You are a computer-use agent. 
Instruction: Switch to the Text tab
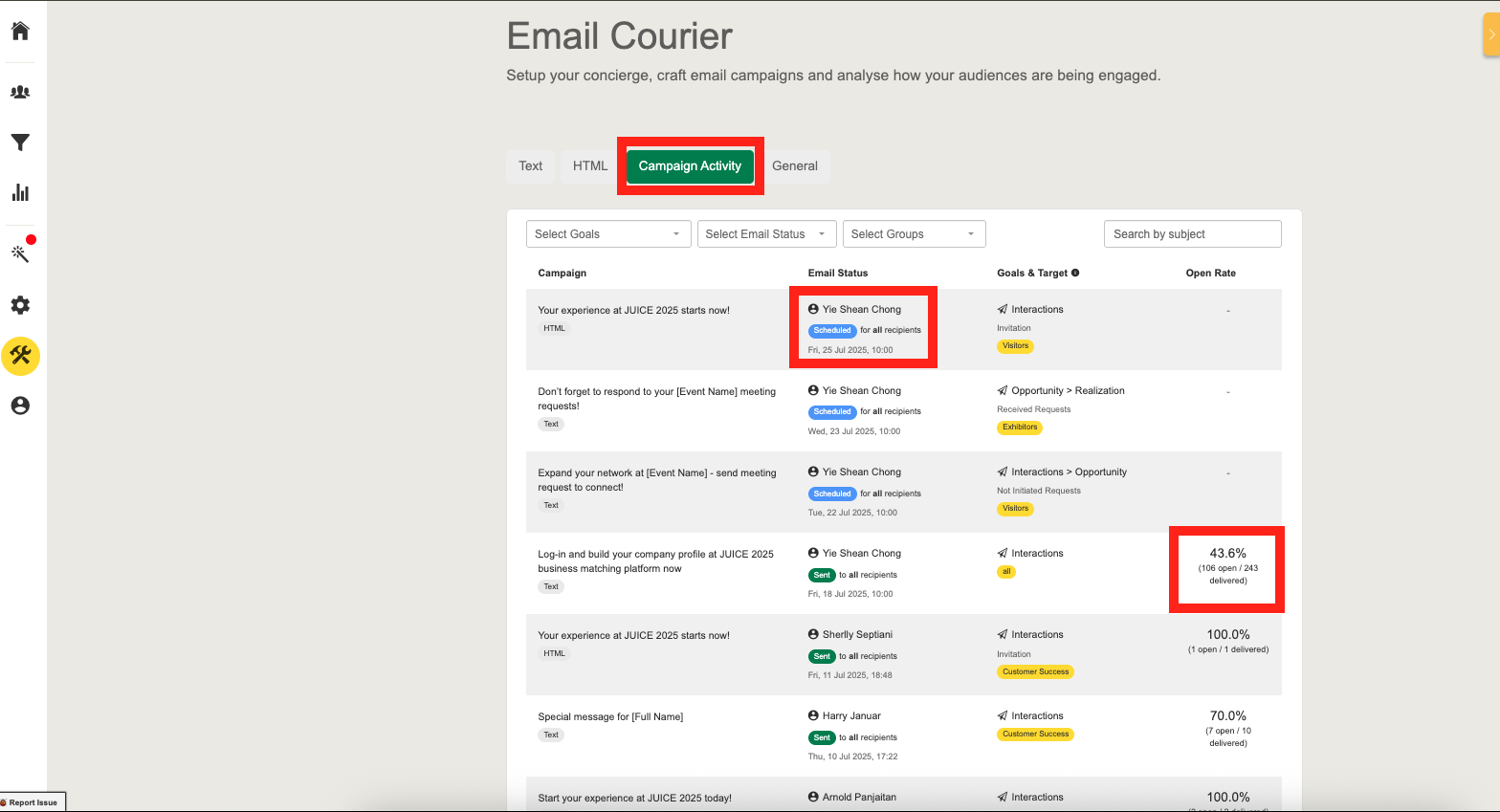click(x=531, y=165)
